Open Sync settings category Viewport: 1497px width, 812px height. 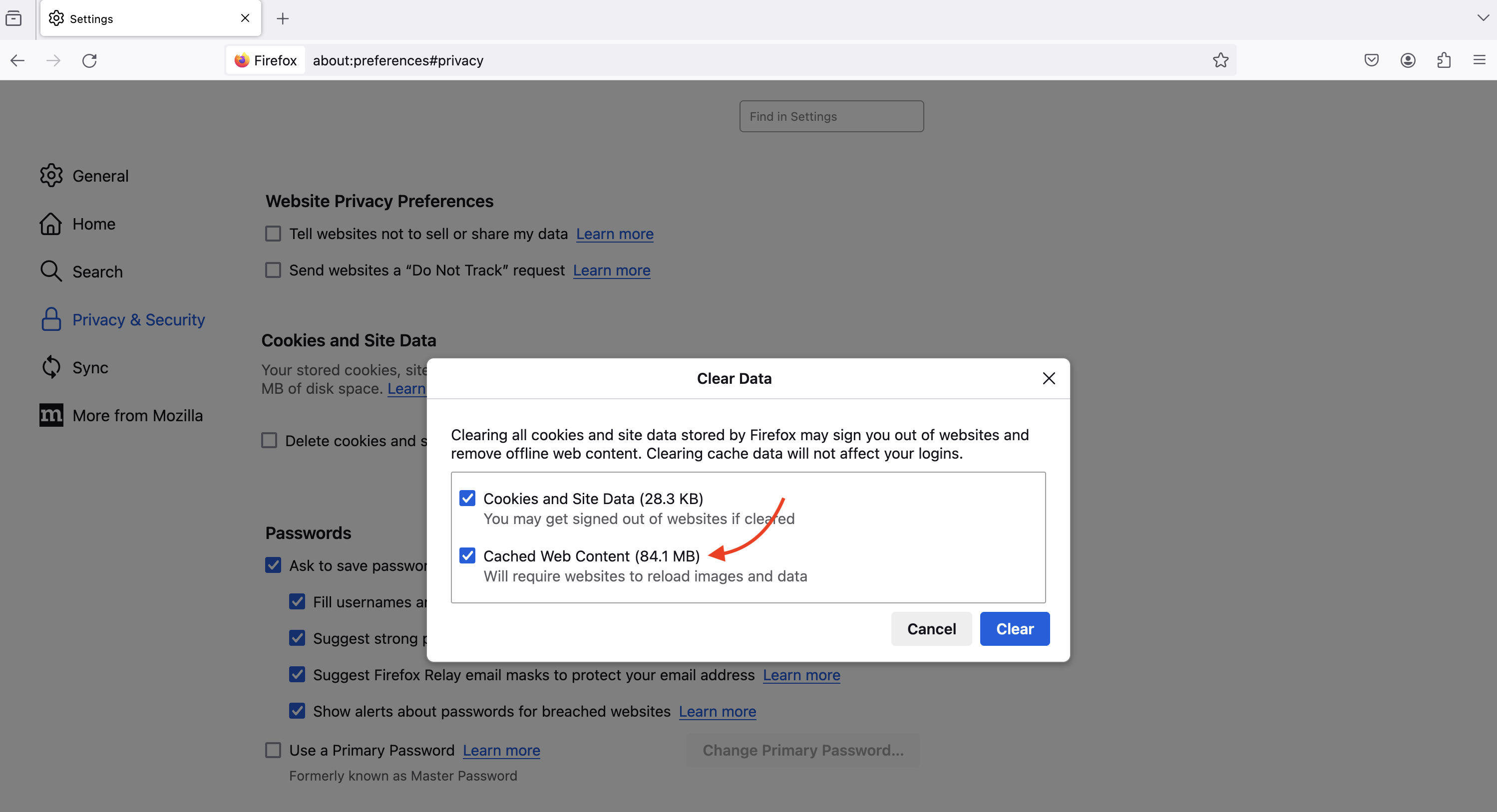click(74, 367)
